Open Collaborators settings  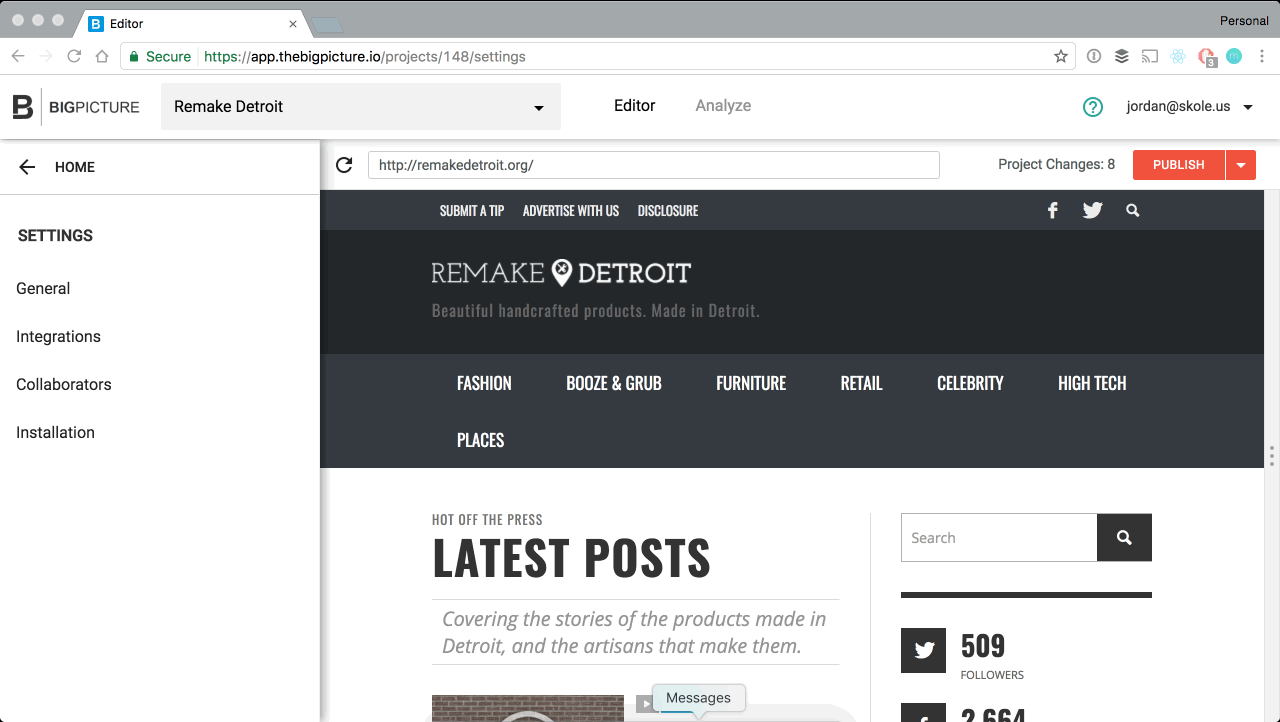tap(64, 385)
